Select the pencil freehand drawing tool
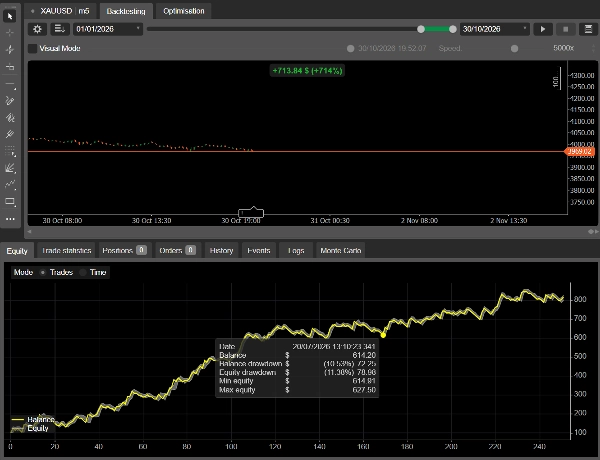The image size is (600, 460). pos(10,100)
